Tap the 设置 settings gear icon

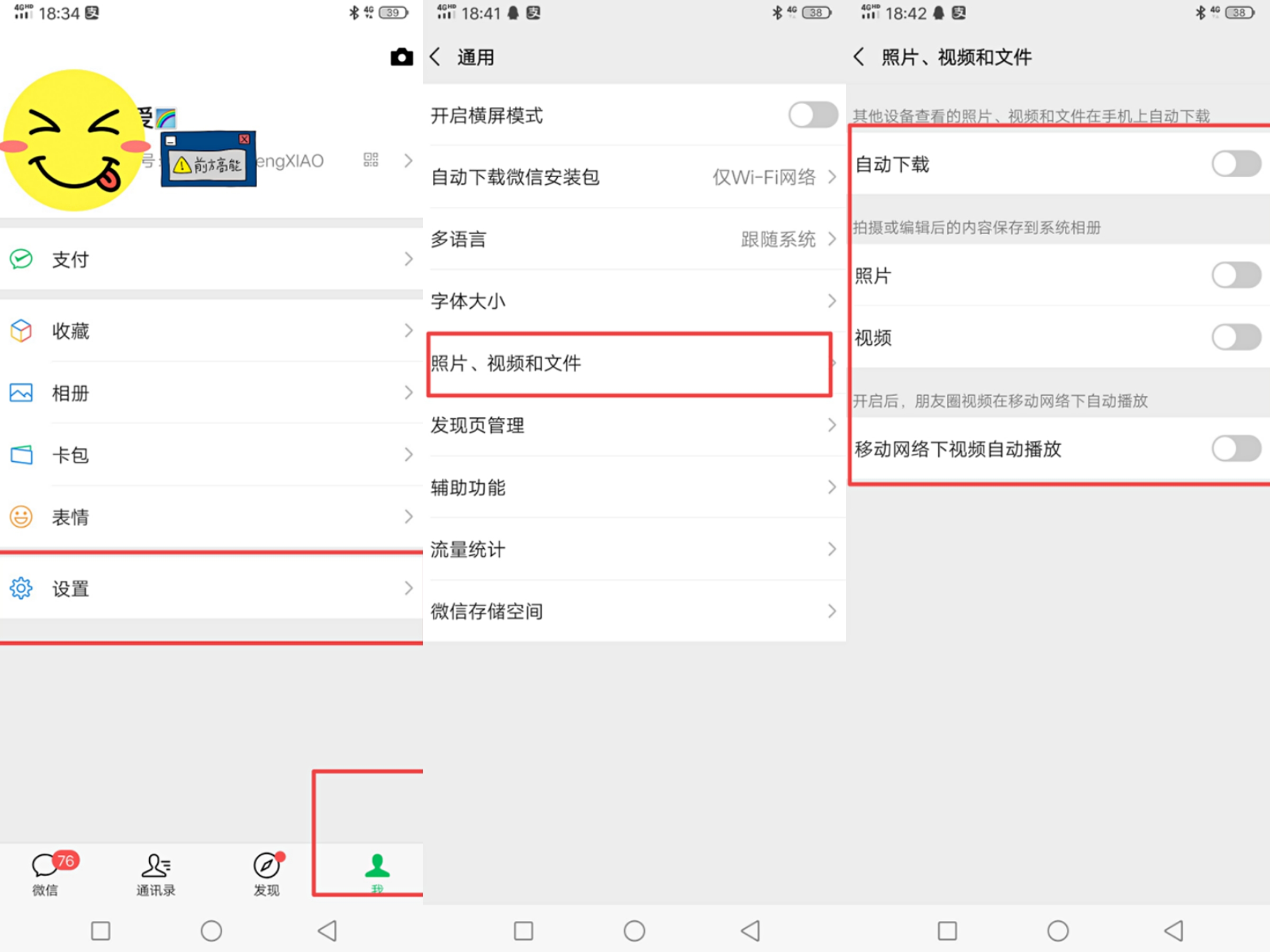click(21, 588)
